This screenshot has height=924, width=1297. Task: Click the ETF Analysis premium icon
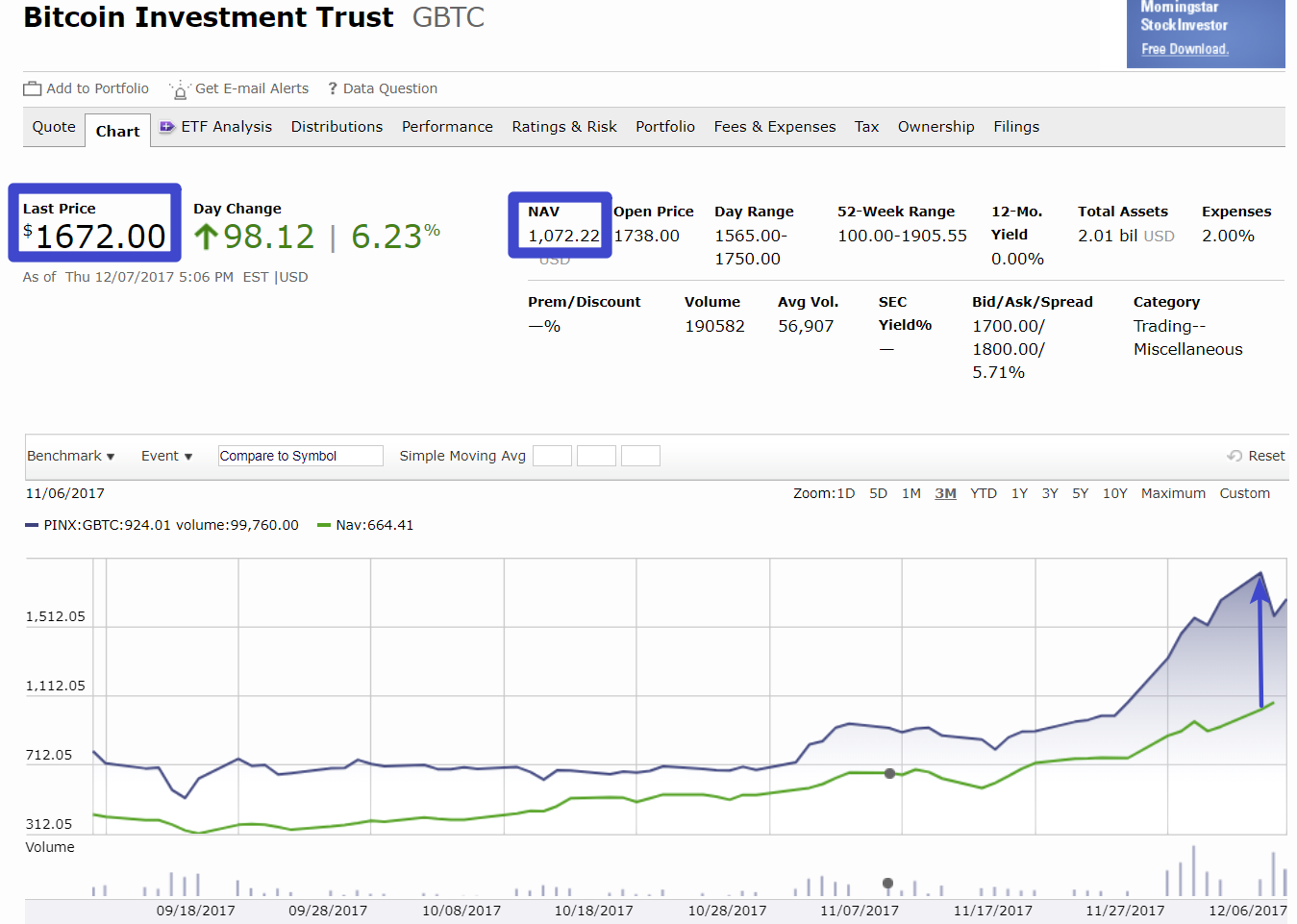pos(167,127)
